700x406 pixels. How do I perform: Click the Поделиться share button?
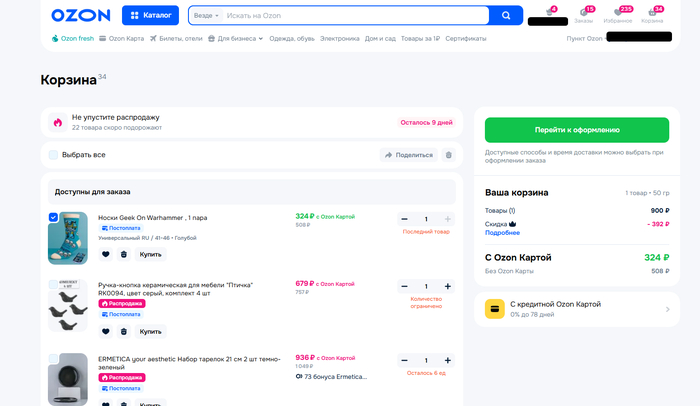[408, 155]
